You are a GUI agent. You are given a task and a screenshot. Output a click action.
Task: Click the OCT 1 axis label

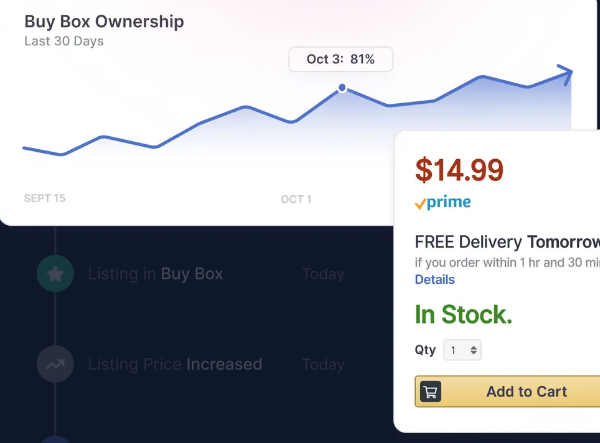click(x=296, y=200)
